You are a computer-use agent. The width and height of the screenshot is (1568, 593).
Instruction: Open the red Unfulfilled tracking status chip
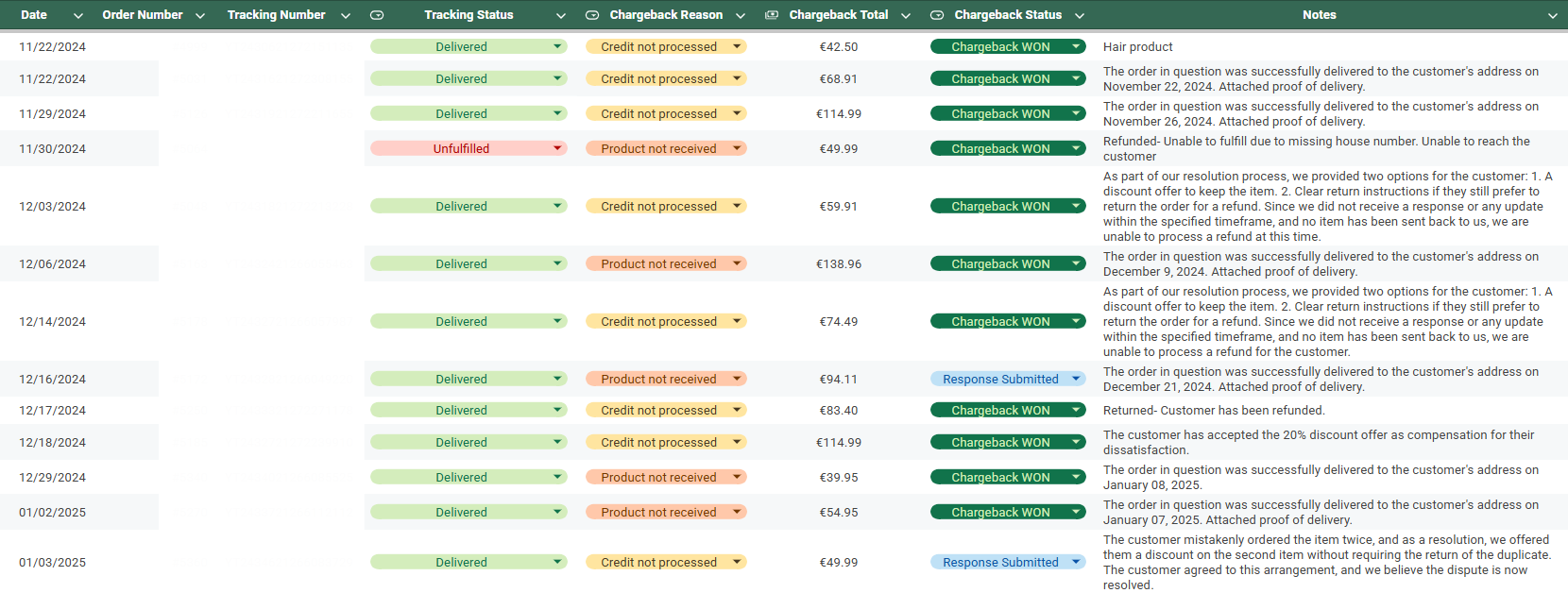469,148
